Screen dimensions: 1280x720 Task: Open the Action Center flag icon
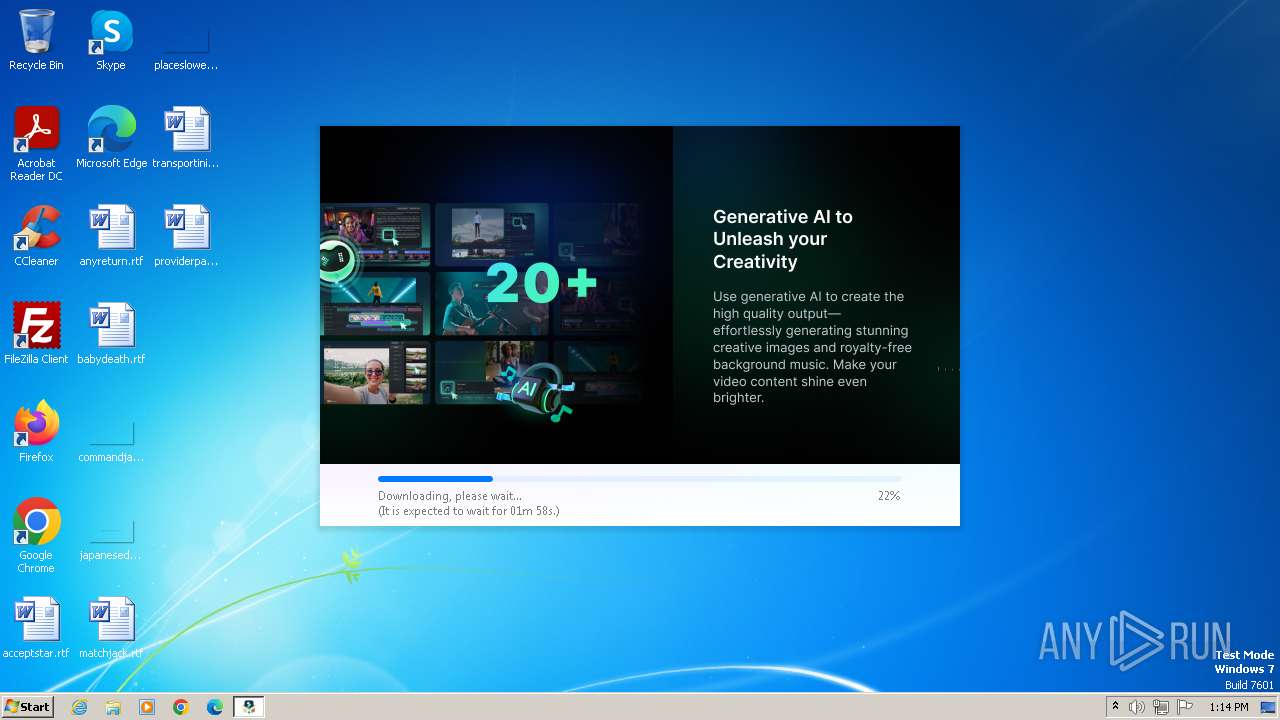(x=1185, y=707)
